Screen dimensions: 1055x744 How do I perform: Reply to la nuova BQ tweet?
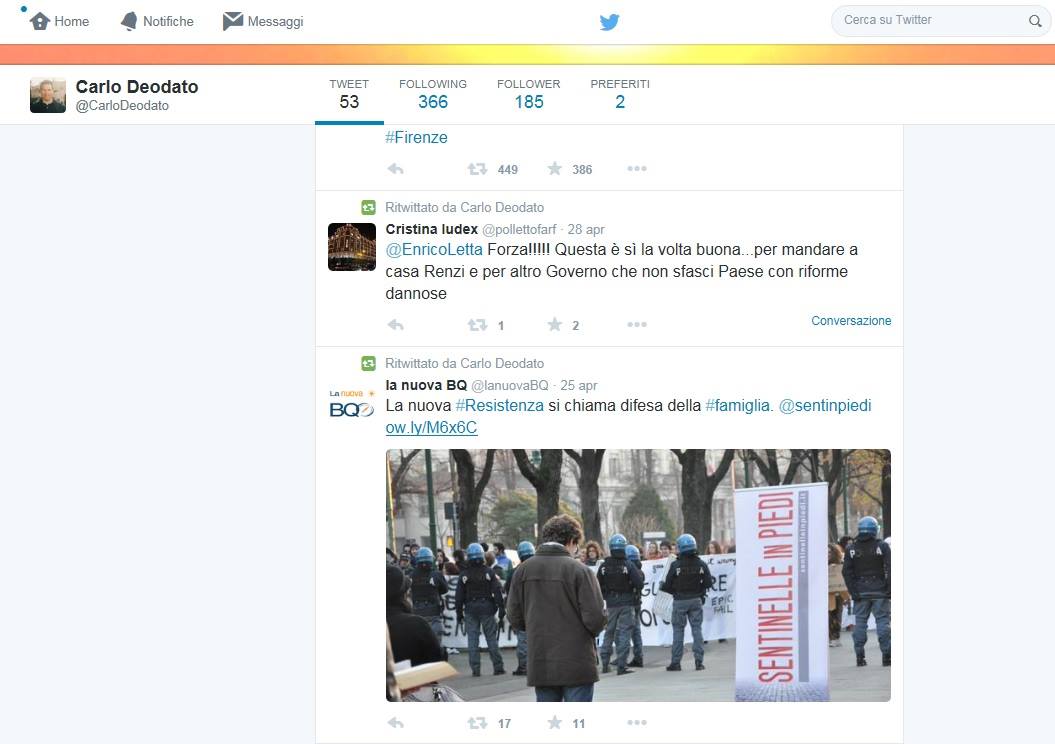point(395,723)
